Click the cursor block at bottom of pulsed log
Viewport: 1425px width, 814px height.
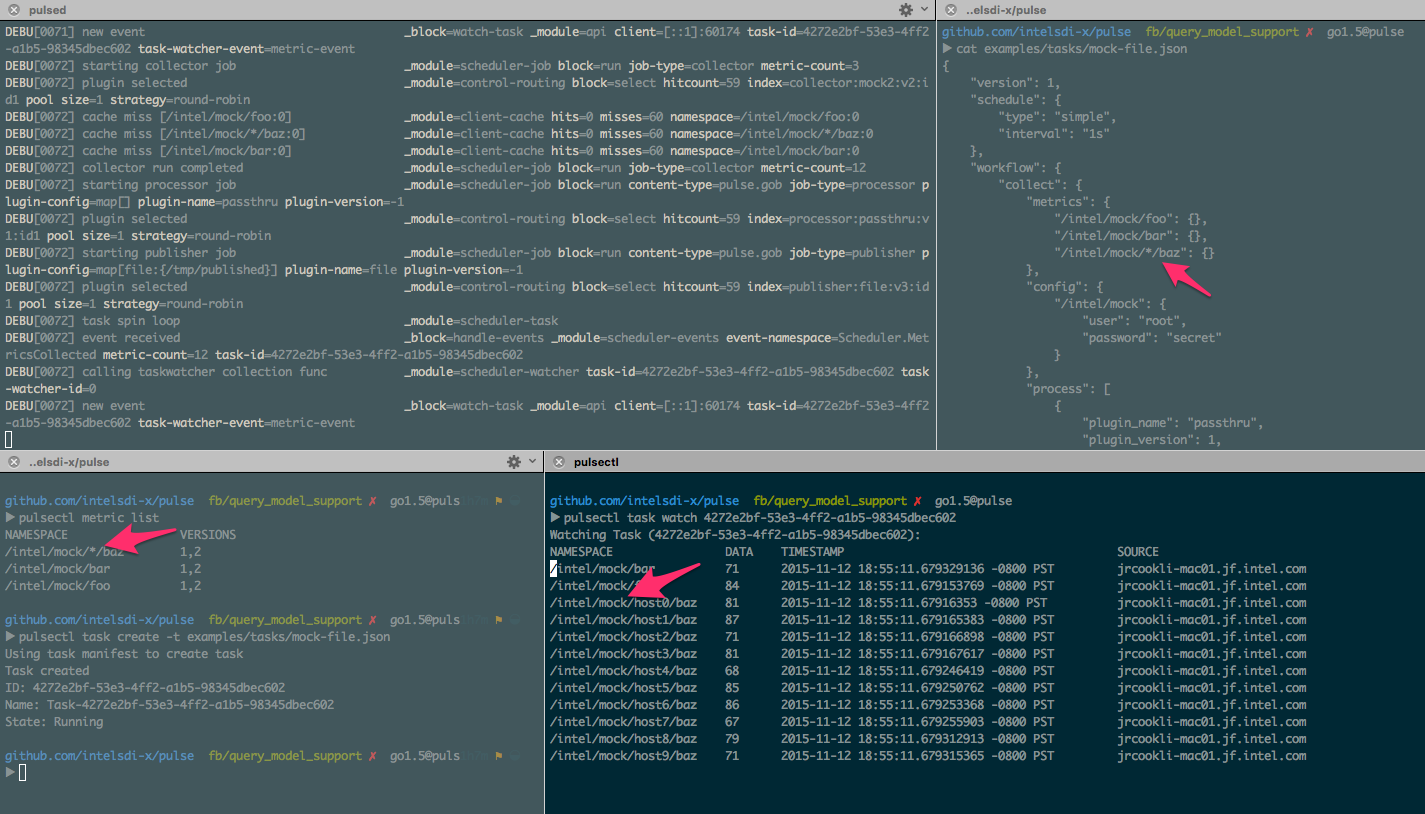[9, 440]
